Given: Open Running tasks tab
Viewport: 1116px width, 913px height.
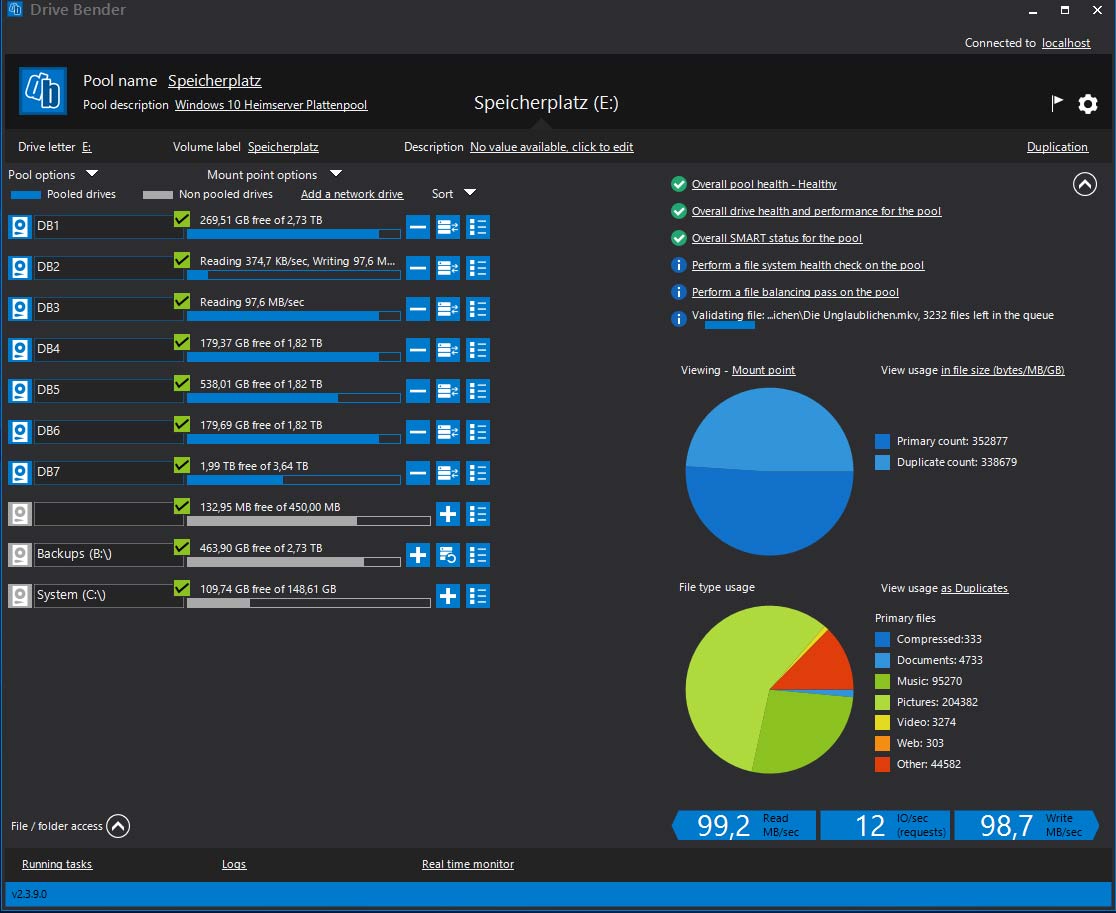Looking at the screenshot, I should (x=57, y=864).
